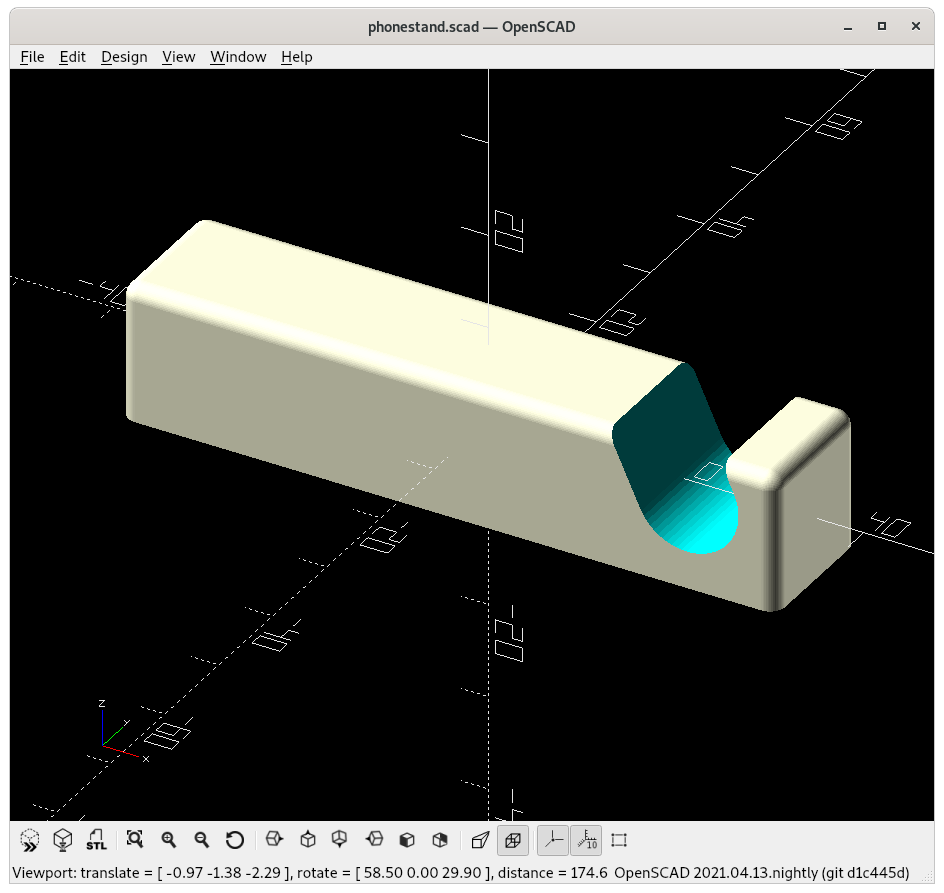The image size is (944, 893).
Task: Open the Help menu
Action: point(296,57)
